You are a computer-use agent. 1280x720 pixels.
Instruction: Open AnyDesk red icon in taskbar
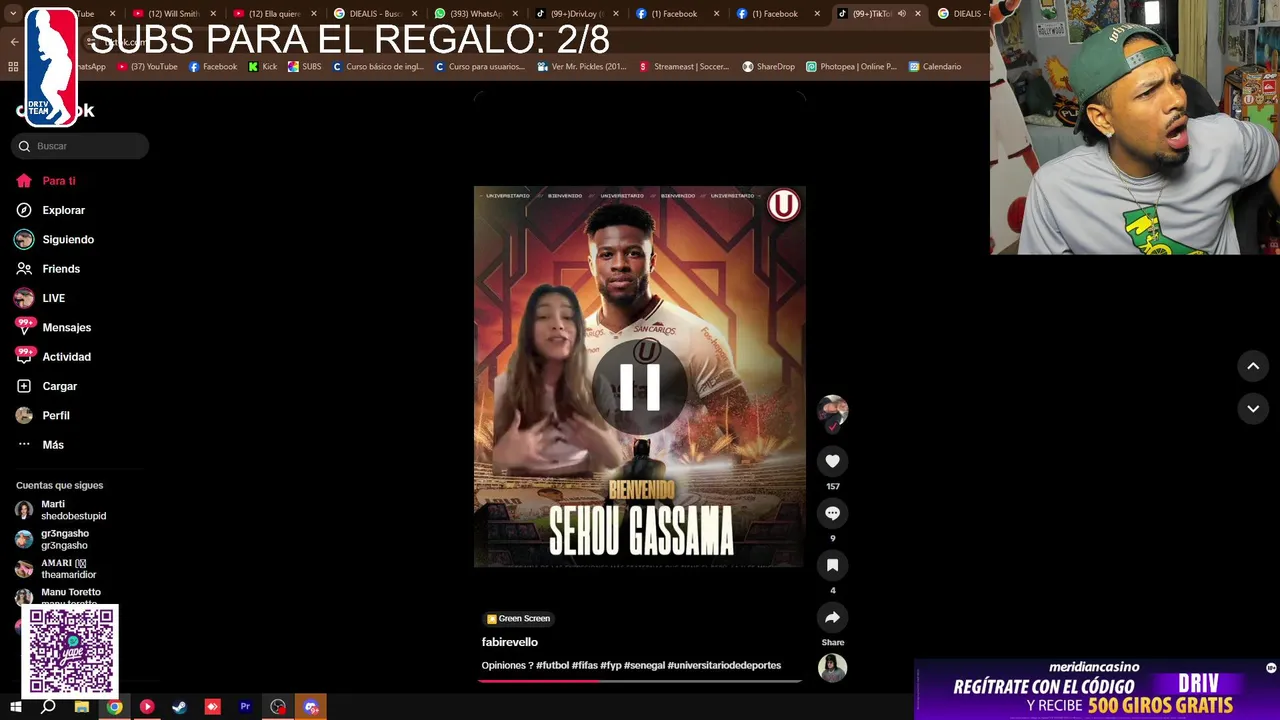(212, 707)
